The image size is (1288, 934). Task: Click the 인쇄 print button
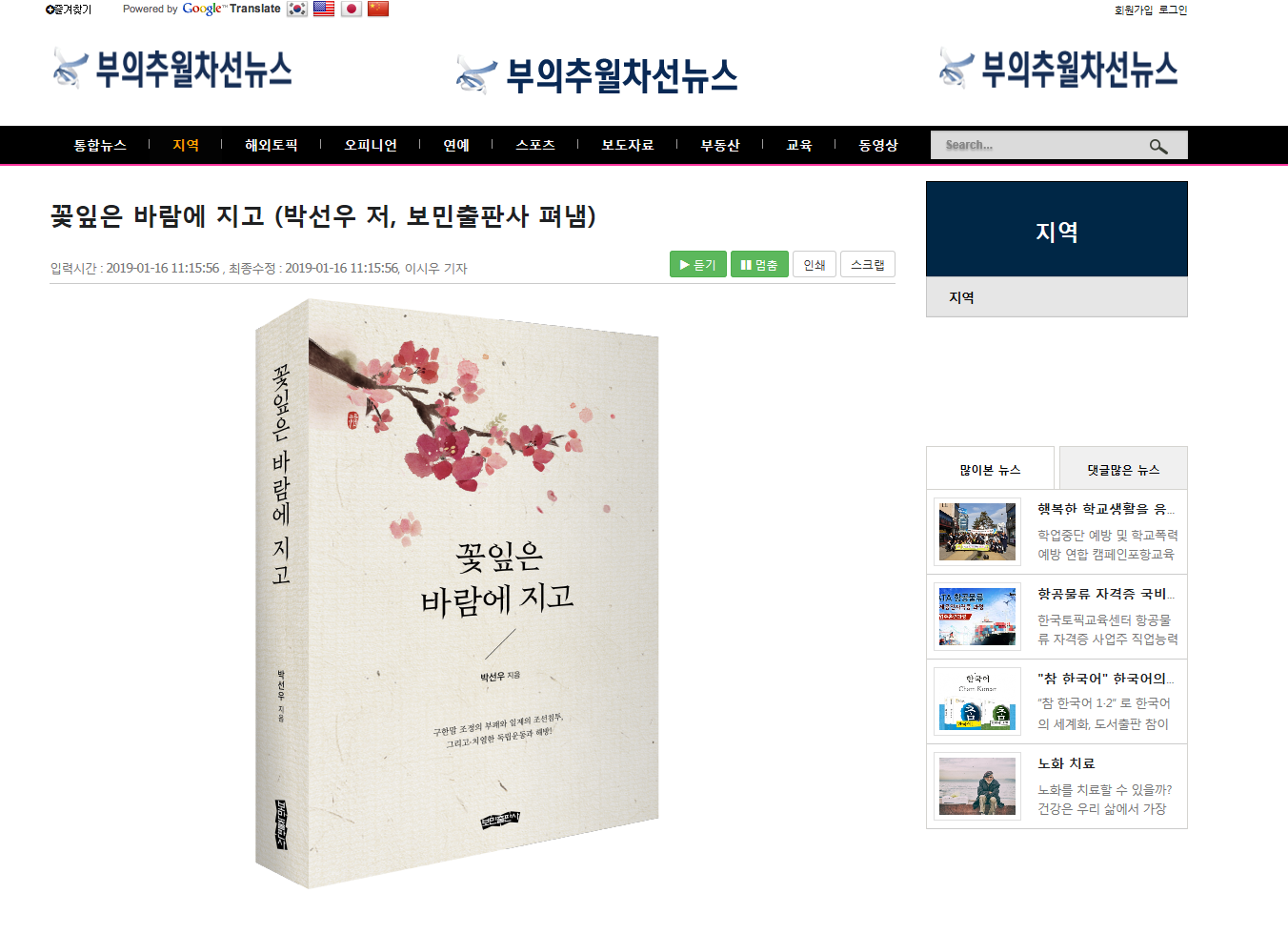pyautogui.click(x=815, y=264)
